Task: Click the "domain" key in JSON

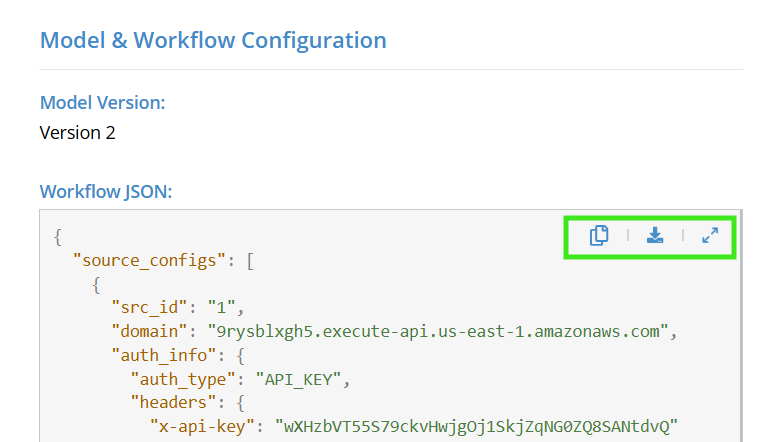Action: (x=149, y=329)
